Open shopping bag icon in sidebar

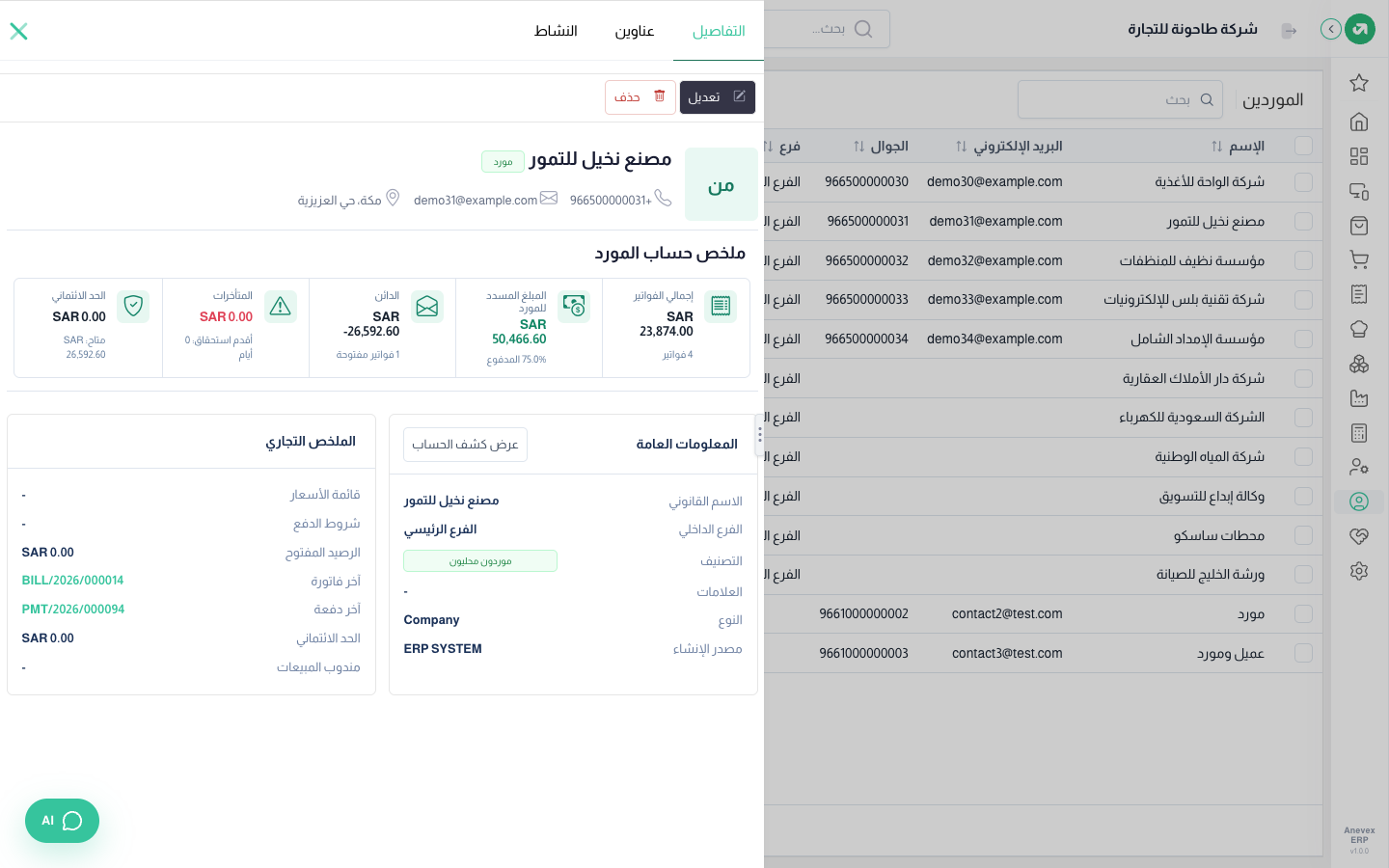click(1359, 226)
